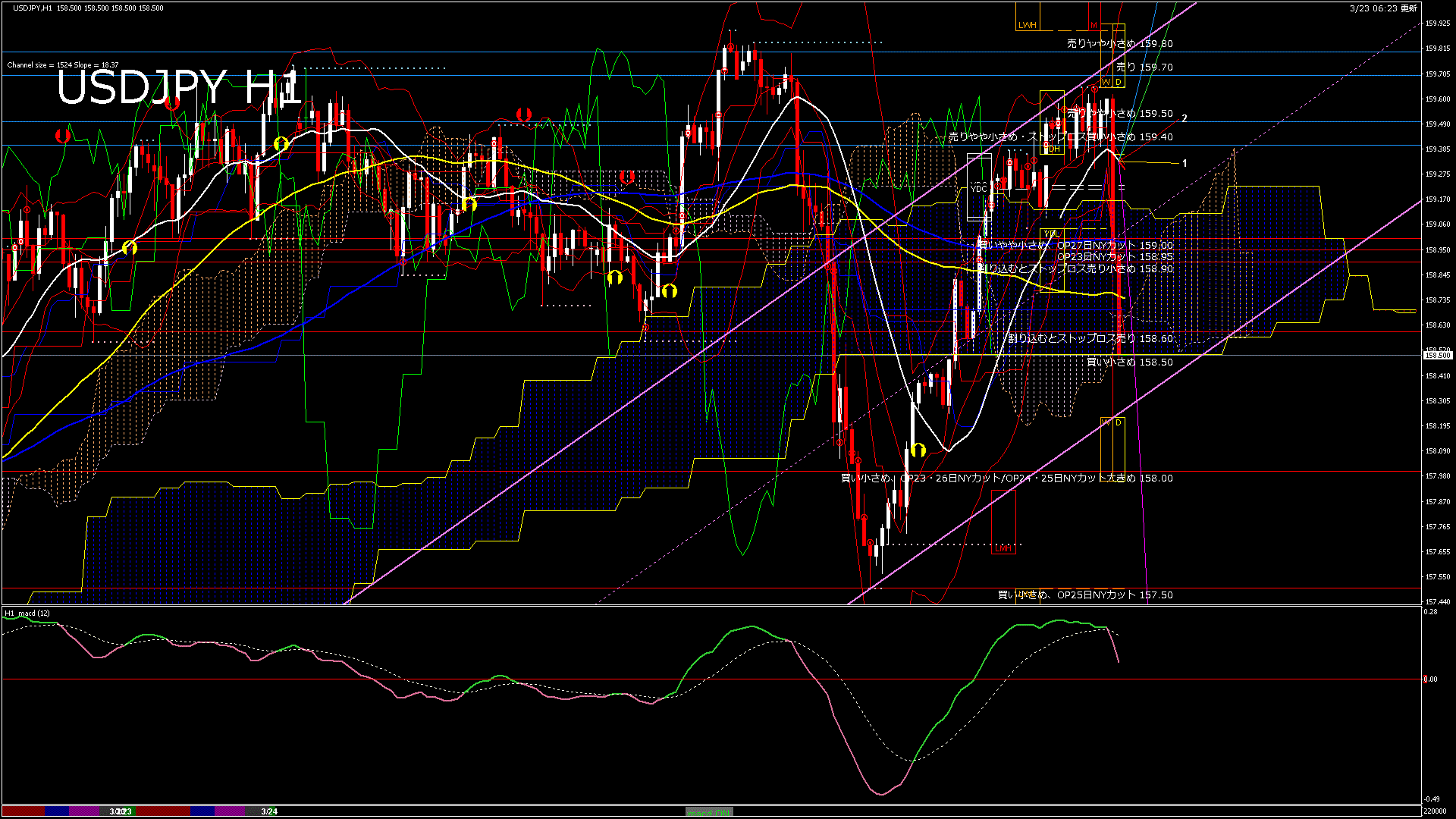The height and width of the screenshot is (819, 1456).
Task: Select the 売り 159.70 annotation text
Action: tap(1144, 67)
